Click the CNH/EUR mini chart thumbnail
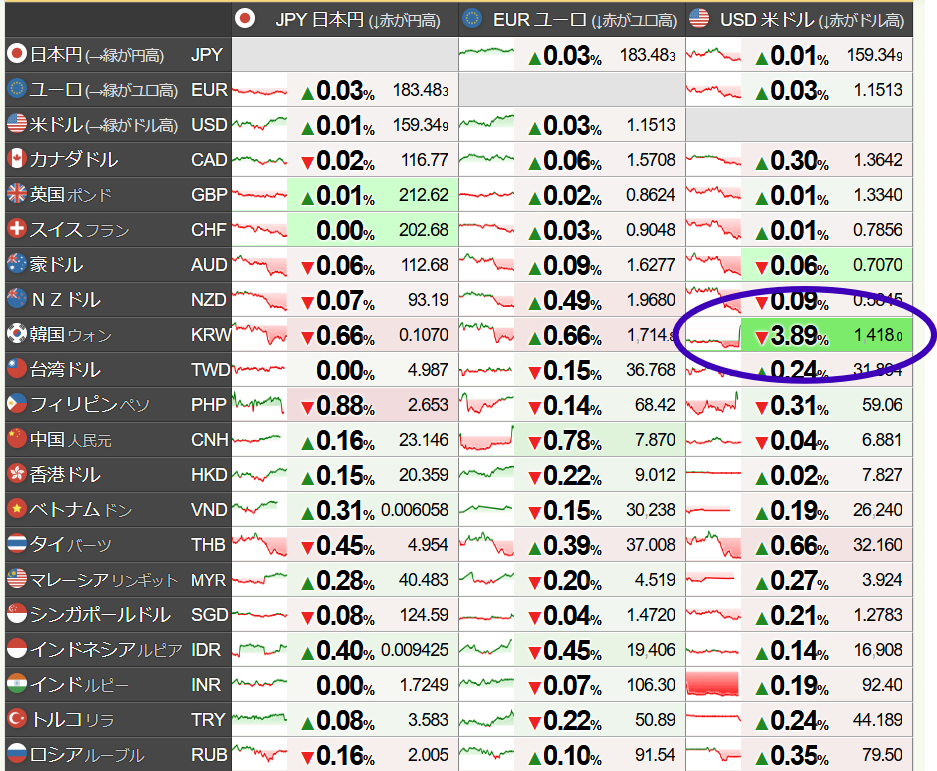The width and height of the screenshot is (937, 771). (486, 440)
